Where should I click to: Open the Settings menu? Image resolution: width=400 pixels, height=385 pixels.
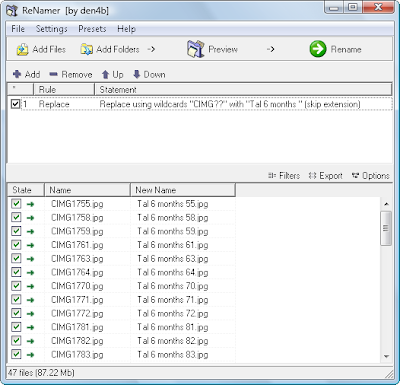52,29
